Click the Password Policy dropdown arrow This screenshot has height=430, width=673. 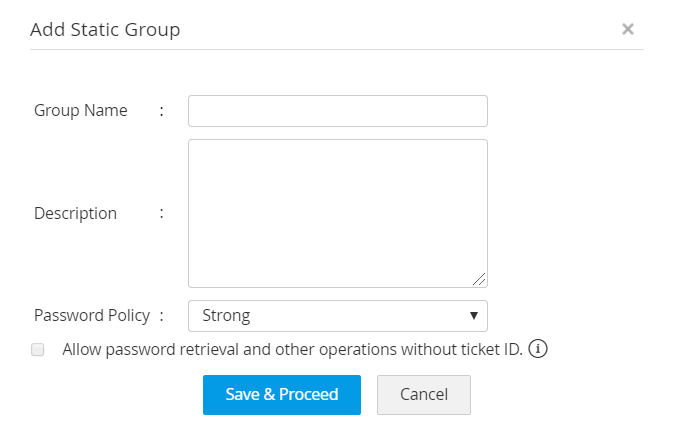(474, 316)
